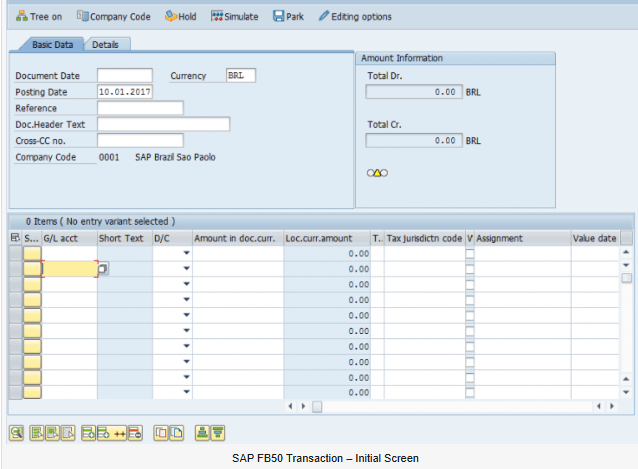This screenshot has width=638, height=469.
Task: Open the D/C dropdown in first row
Action: point(186,254)
